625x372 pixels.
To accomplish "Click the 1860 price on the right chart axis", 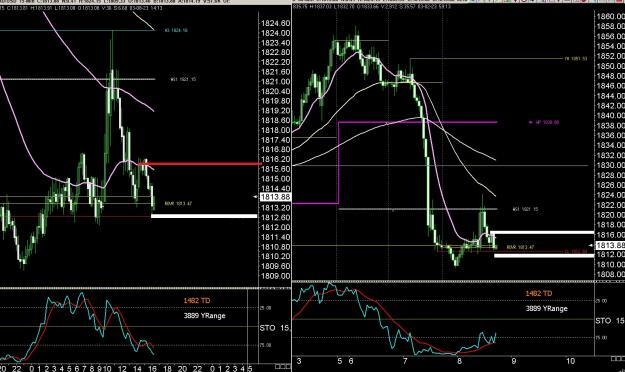I will [x=610, y=16].
